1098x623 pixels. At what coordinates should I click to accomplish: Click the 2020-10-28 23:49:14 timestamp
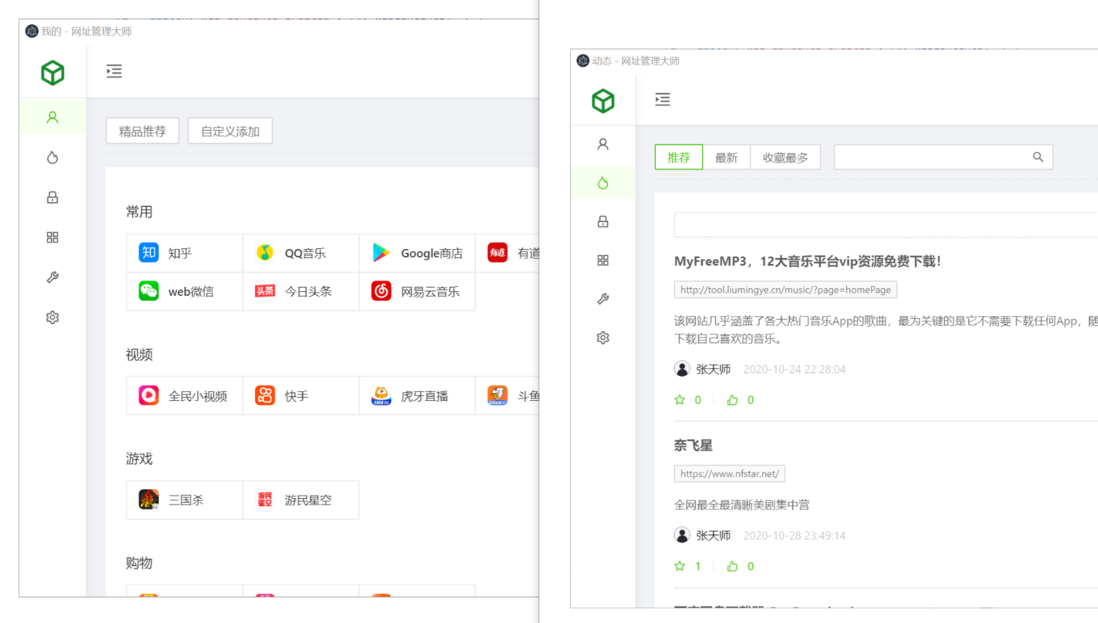pyautogui.click(x=794, y=536)
